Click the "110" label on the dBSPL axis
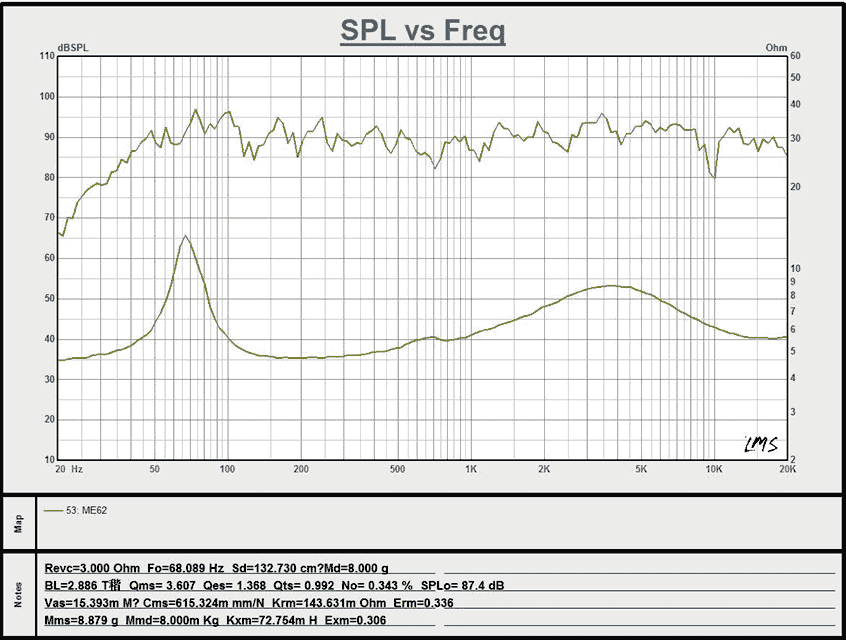 point(47,56)
